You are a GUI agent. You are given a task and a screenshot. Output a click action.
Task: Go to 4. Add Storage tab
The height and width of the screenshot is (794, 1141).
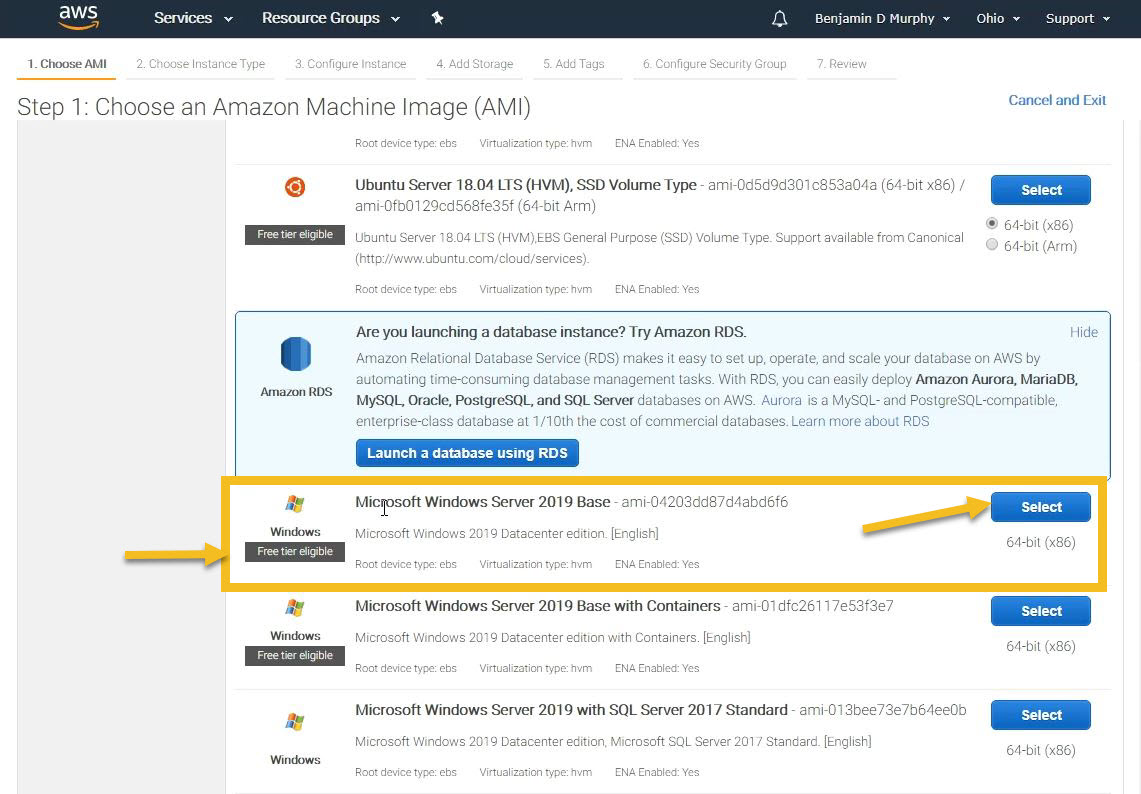coord(474,64)
